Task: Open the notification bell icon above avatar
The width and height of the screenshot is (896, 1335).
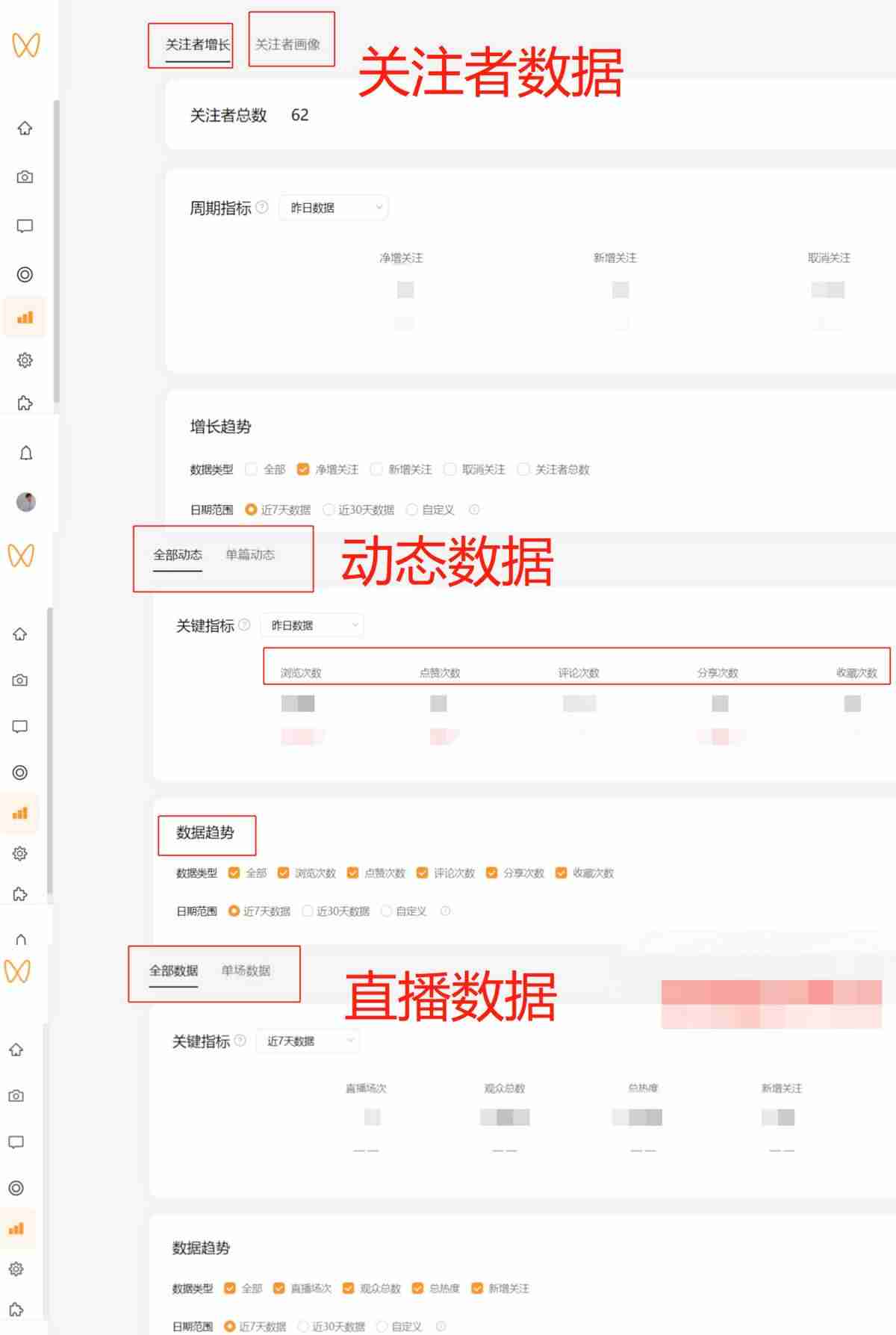Action: click(26, 453)
